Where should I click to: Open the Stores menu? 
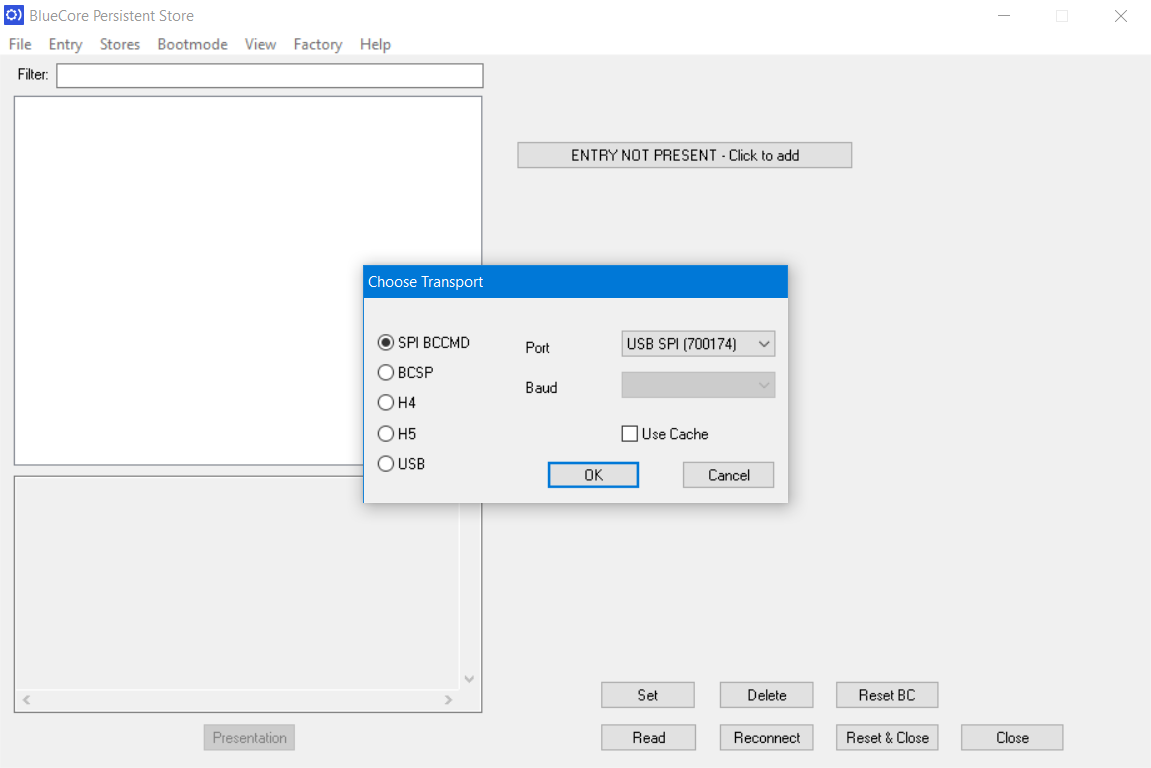119,44
